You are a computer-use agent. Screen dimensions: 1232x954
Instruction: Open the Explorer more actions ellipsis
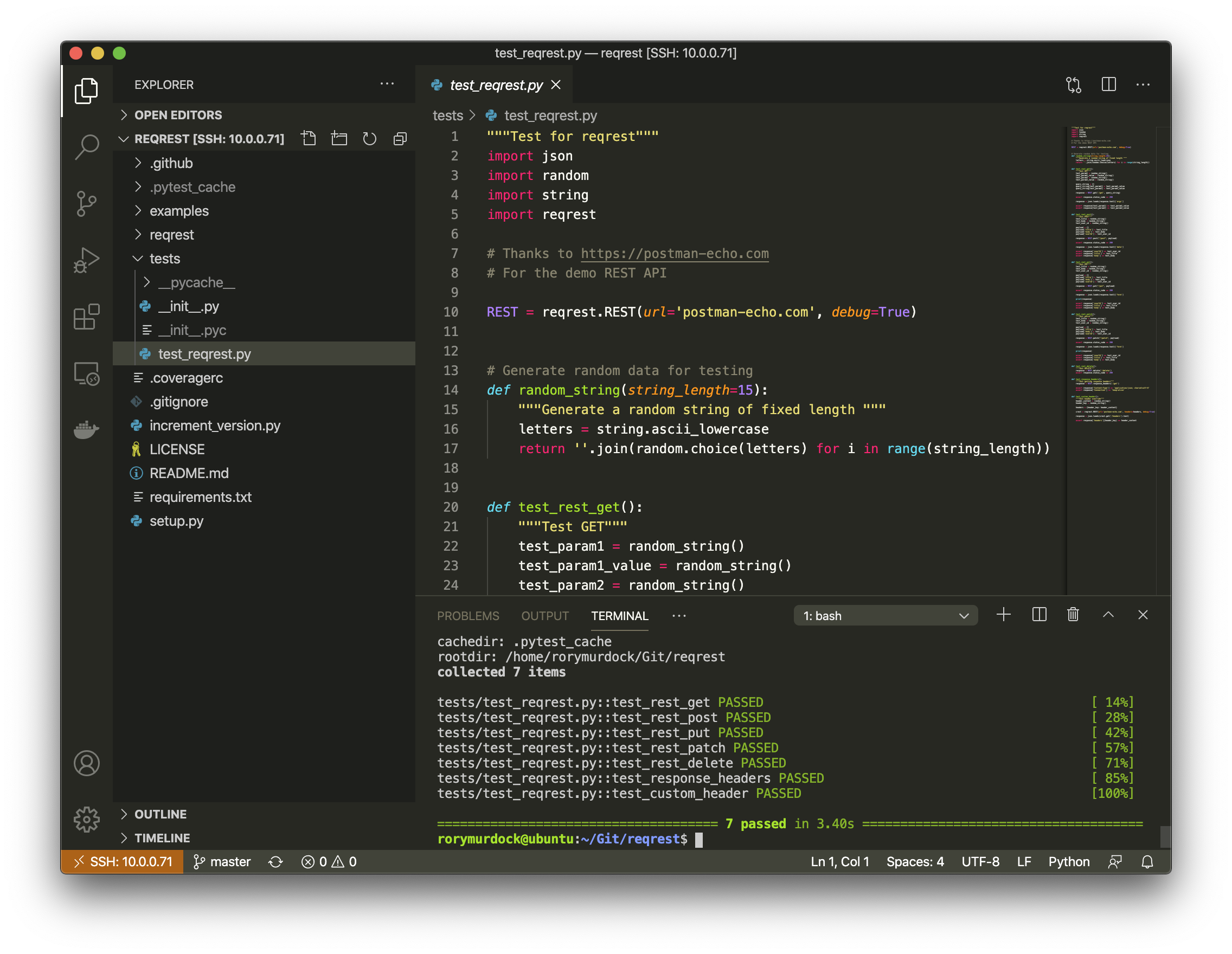pyautogui.click(x=387, y=84)
